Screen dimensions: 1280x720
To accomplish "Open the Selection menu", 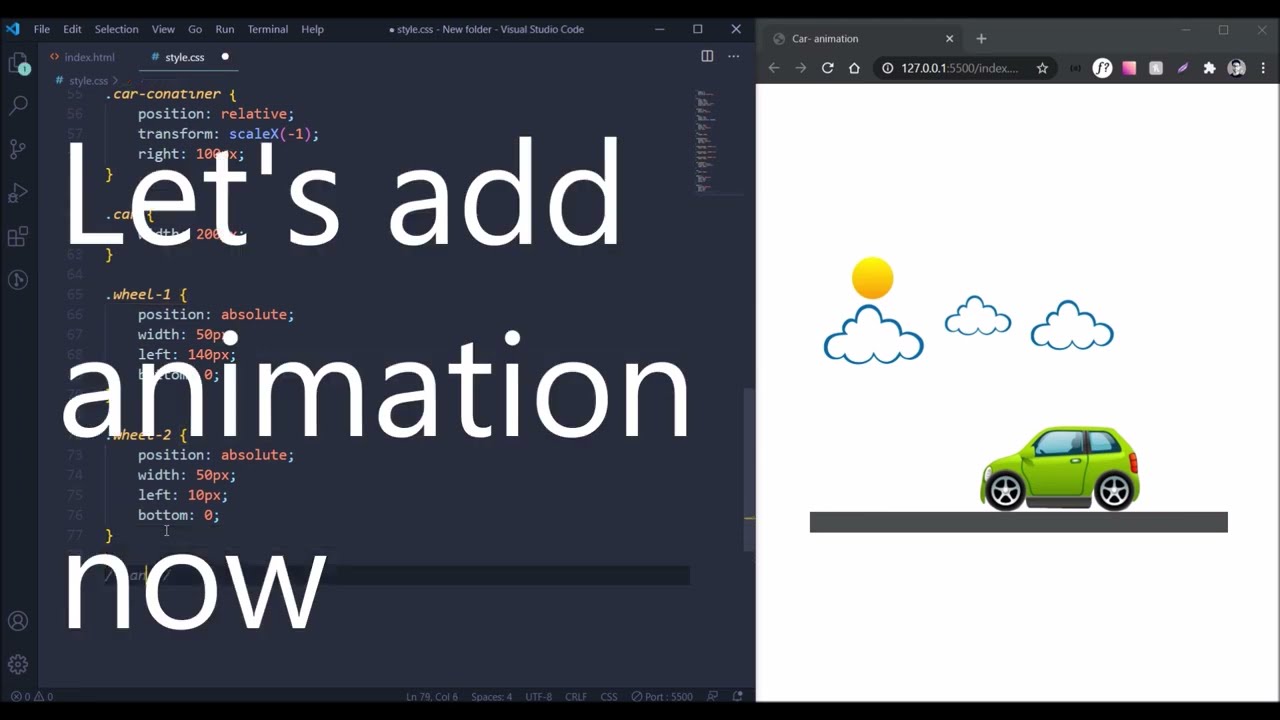I will click(x=116, y=29).
